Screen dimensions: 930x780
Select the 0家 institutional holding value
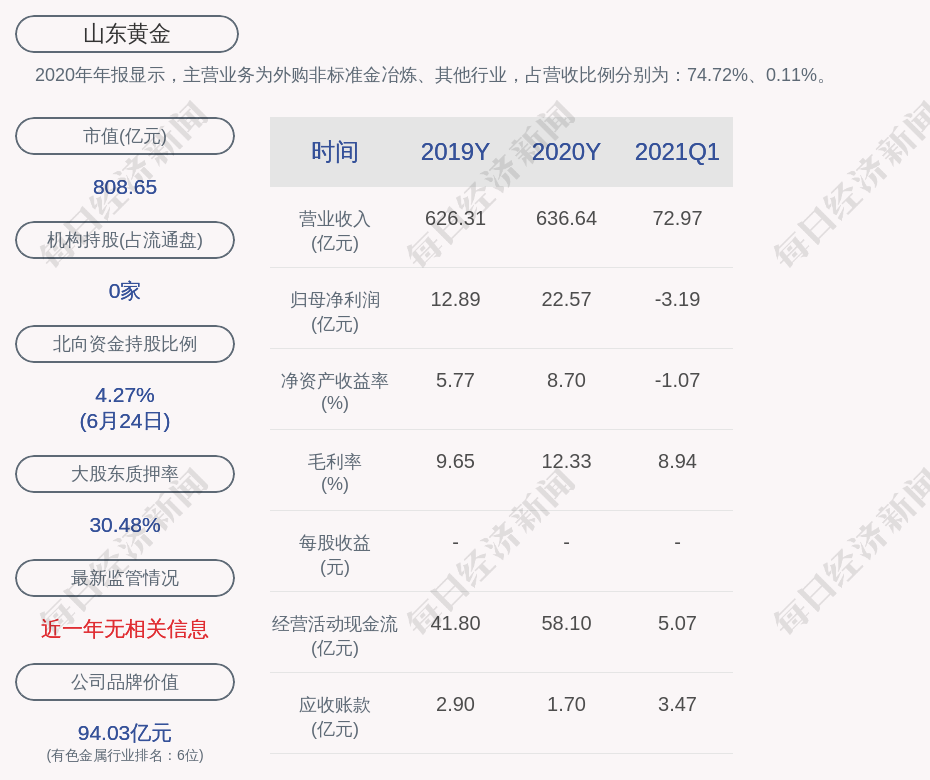(125, 291)
